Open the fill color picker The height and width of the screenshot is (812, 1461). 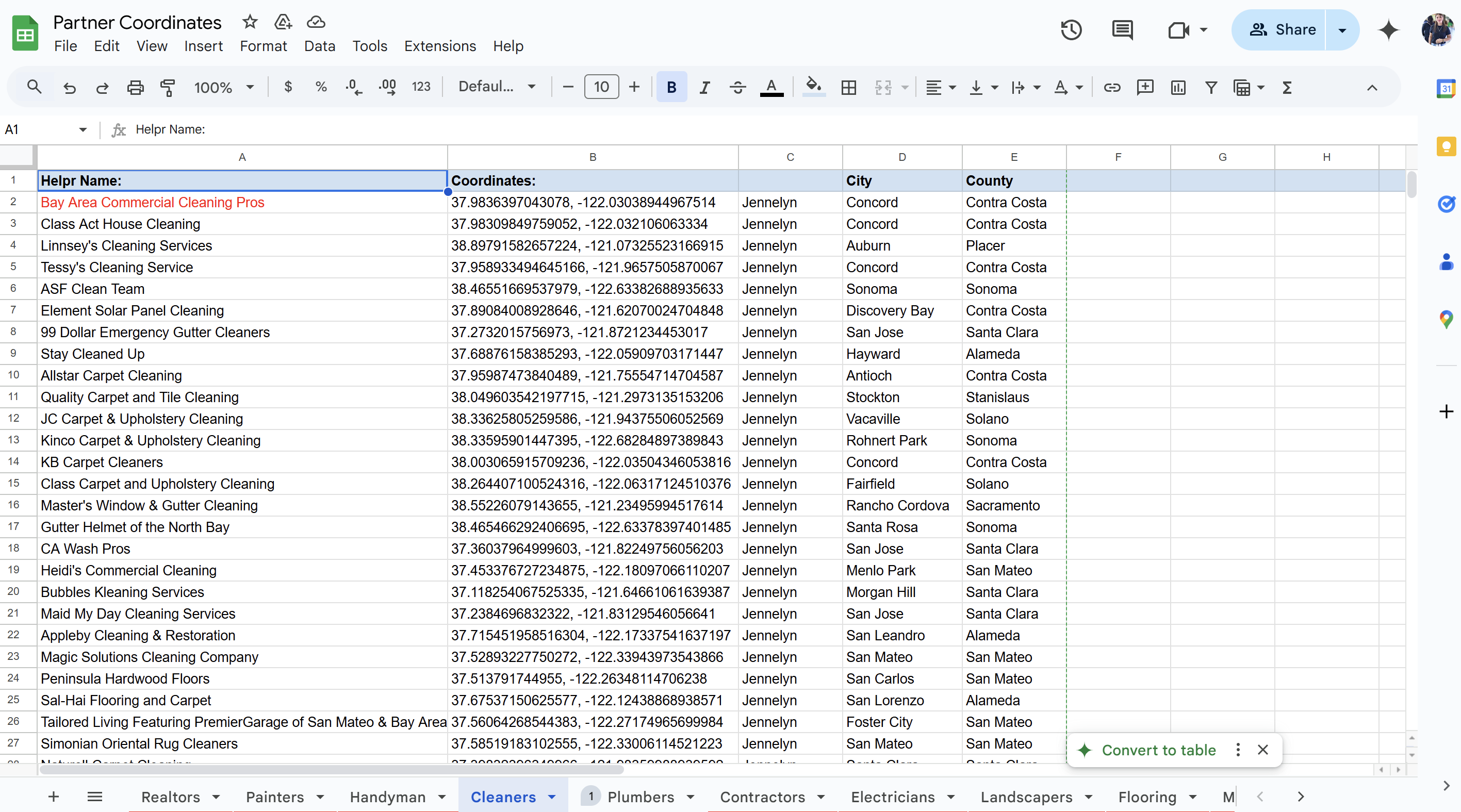pos(813,87)
